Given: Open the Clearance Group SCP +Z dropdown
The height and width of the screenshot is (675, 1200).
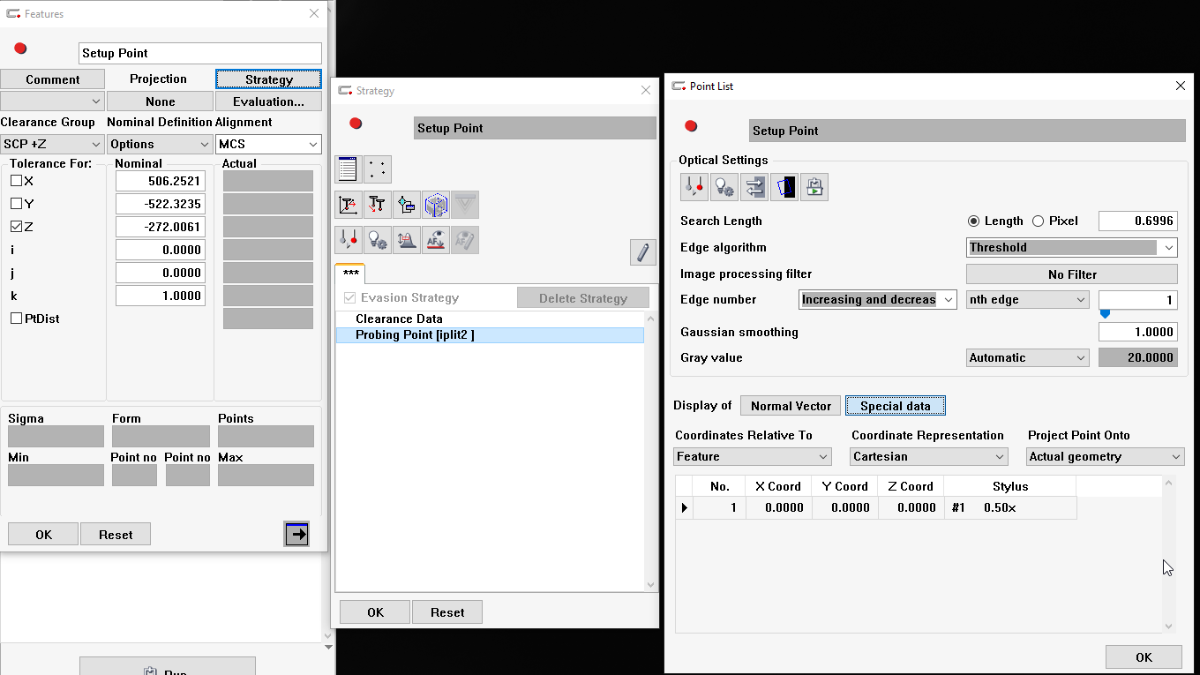Looking at the screenshot, I should coord(52,144).
